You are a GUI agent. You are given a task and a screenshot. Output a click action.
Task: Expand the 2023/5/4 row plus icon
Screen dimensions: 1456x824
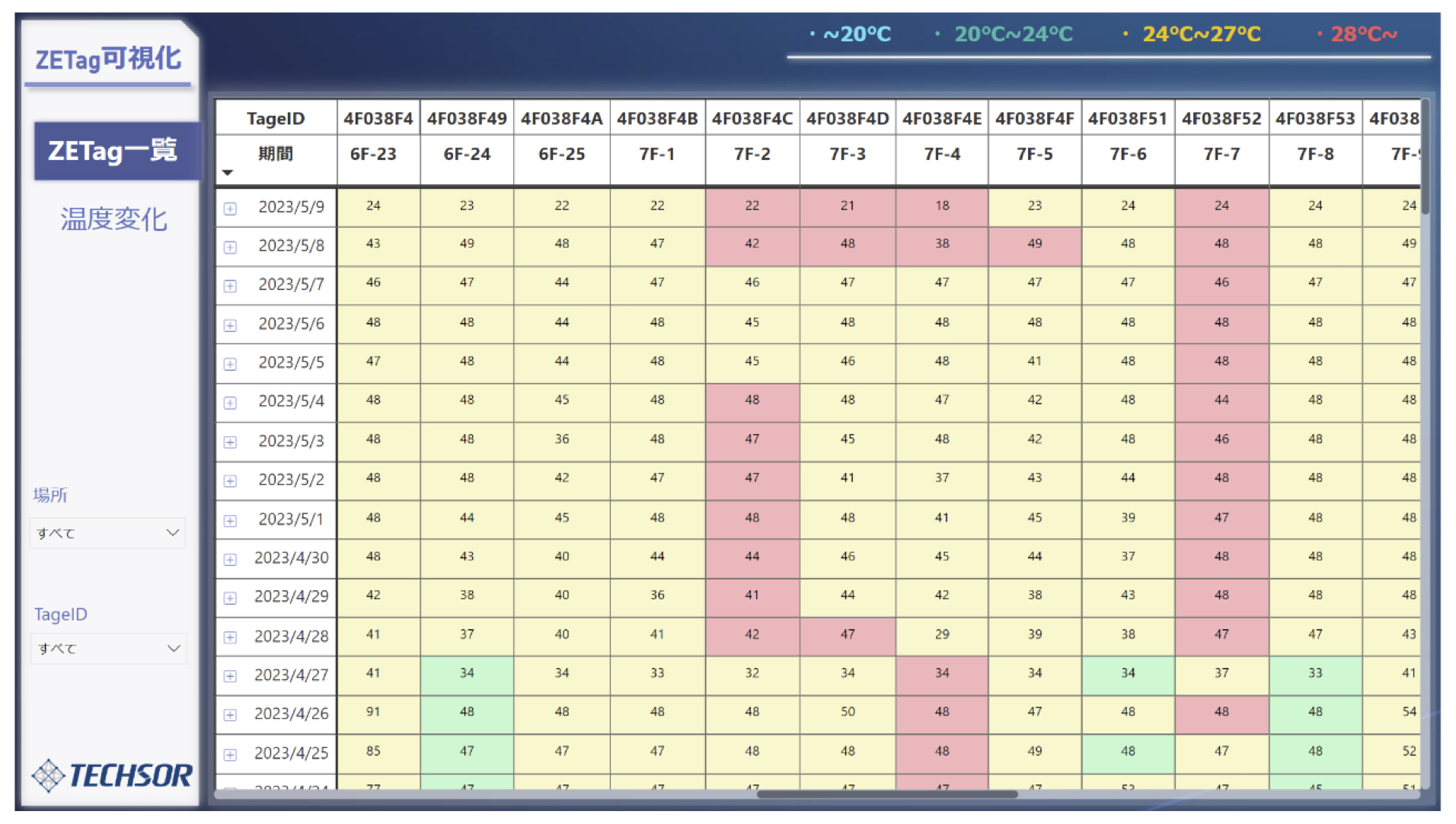(x=230, y=403)
